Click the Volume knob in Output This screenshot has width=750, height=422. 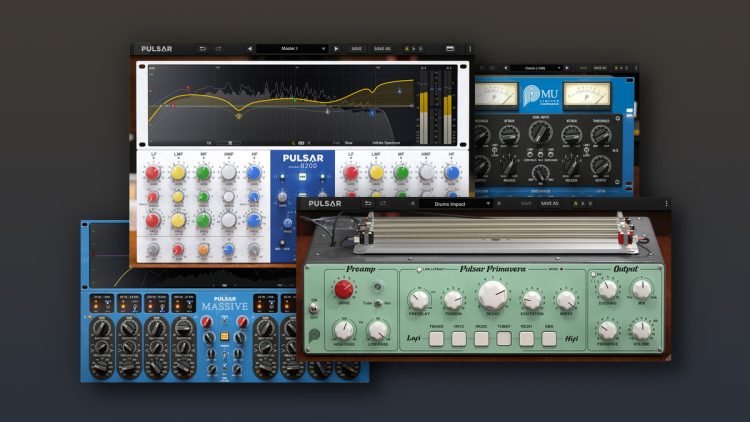click(642, 330)
